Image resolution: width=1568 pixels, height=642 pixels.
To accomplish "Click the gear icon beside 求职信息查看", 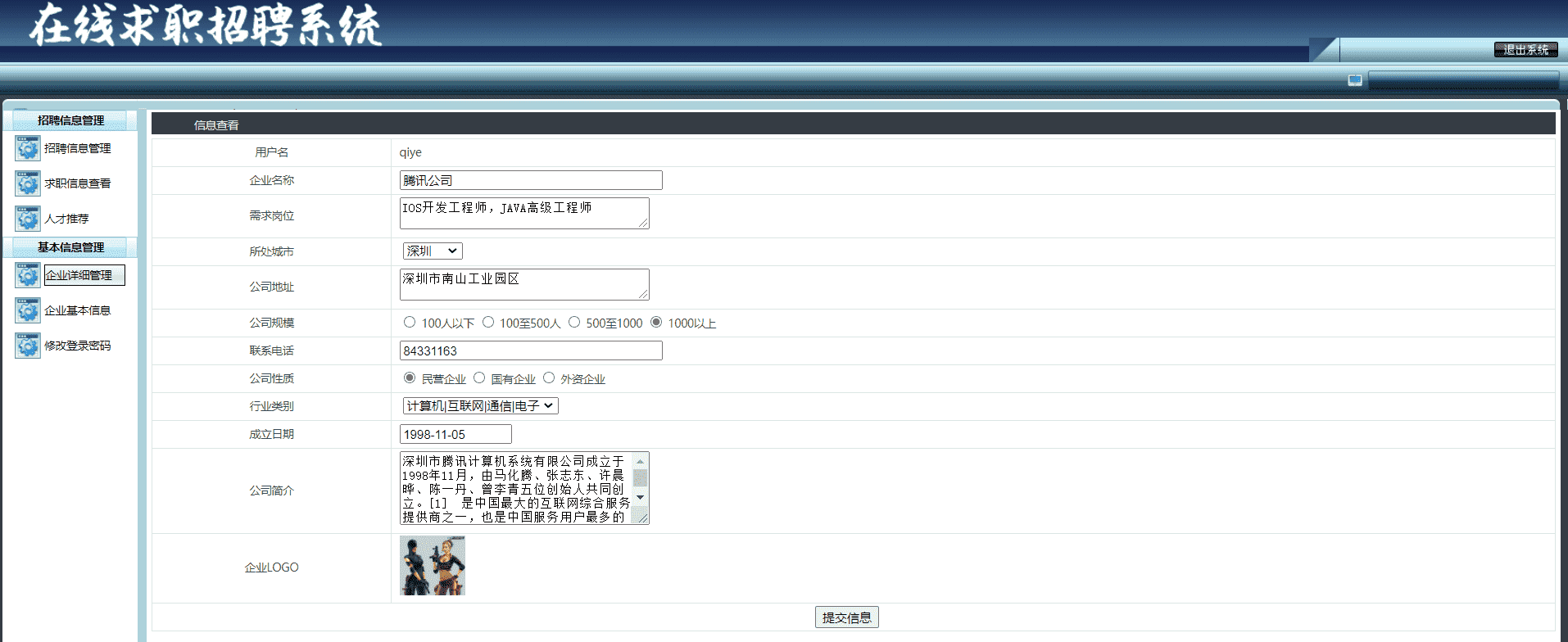I will pos(27,183).
